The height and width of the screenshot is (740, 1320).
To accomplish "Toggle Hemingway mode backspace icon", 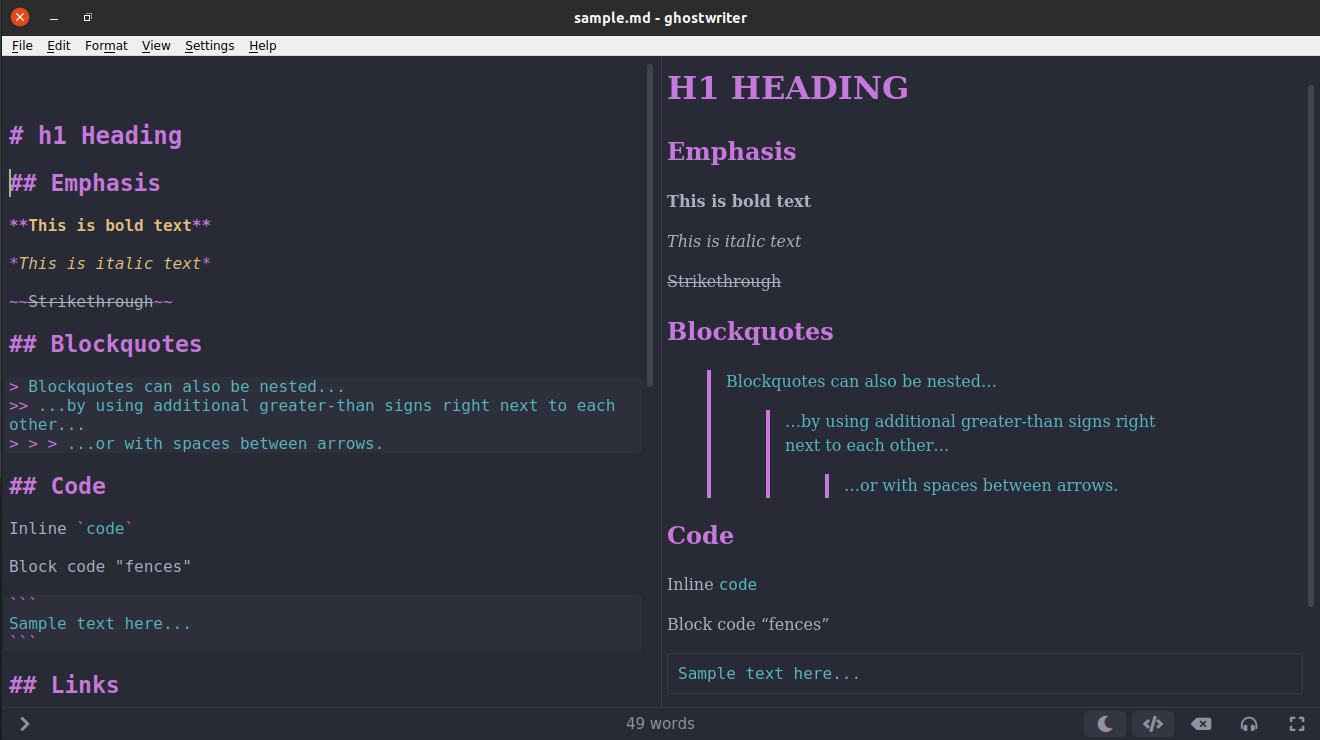I will point(1201,724).
